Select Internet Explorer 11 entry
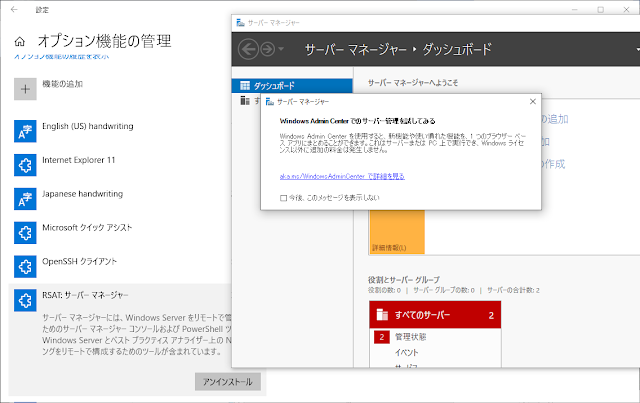 point(79,160)
